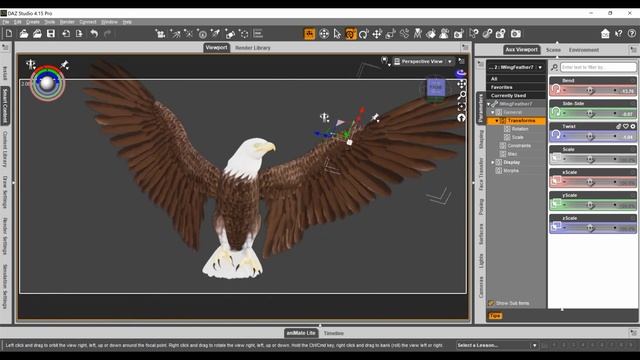Select the All parameters filter
Image resolution: width=640 pixels, height=360 pixels.
click(516, 79)
